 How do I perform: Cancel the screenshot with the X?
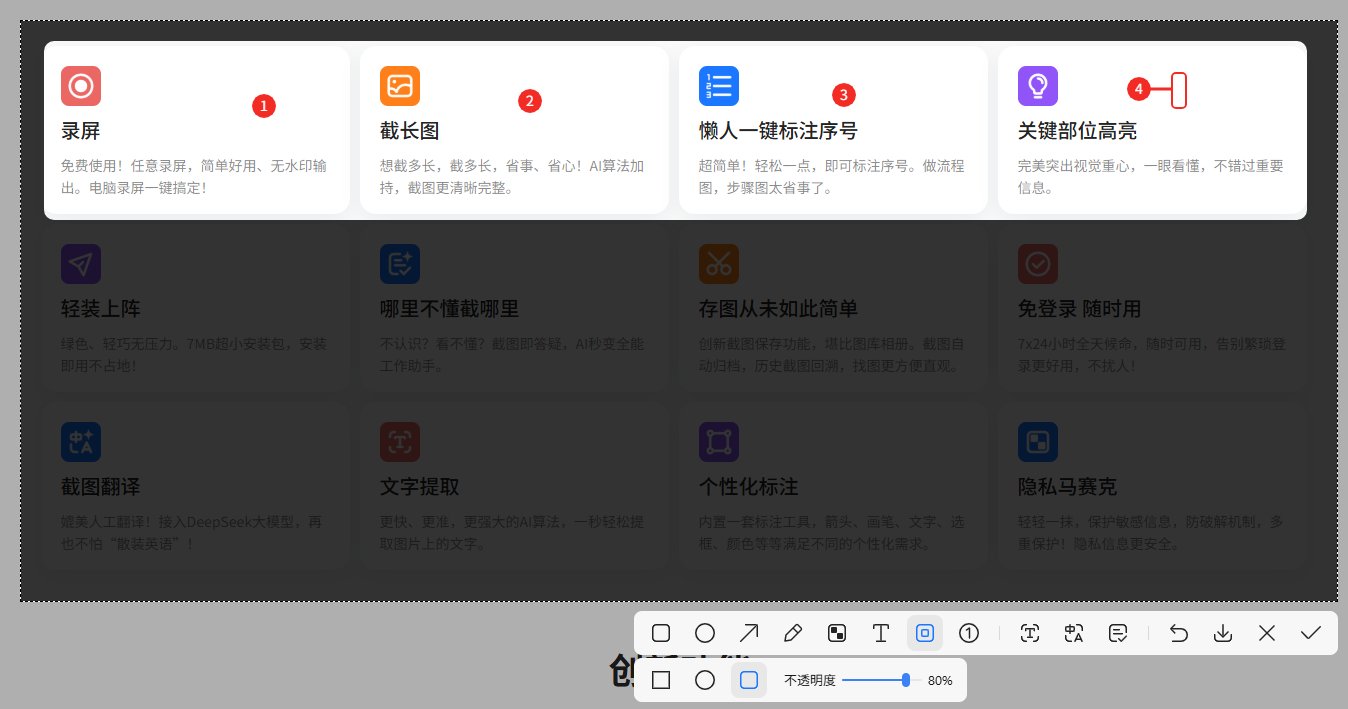[x=1267, y=633]
